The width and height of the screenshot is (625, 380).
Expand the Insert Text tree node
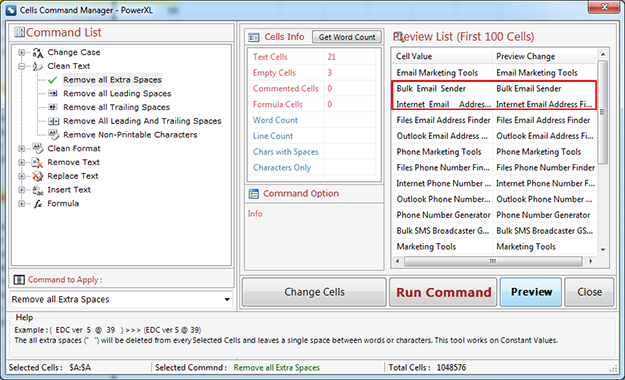pos(22,190)
